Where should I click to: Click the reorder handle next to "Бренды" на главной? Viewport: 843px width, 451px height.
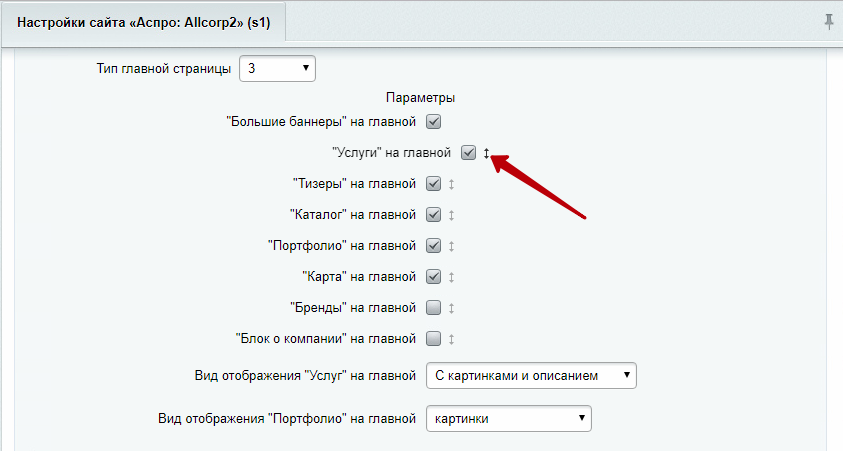452,309
